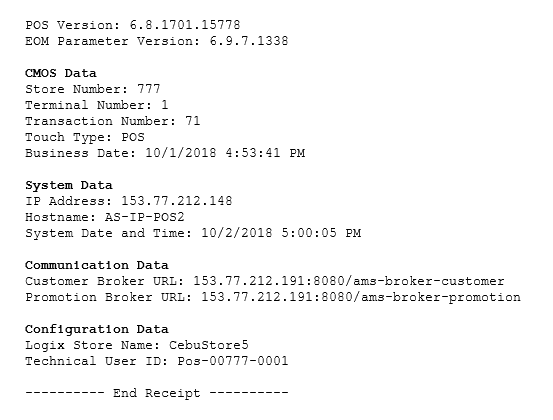The image size is (553, 420).
Task: Click the IP Address 153.77.212.148 text
Action: [129, 201]
